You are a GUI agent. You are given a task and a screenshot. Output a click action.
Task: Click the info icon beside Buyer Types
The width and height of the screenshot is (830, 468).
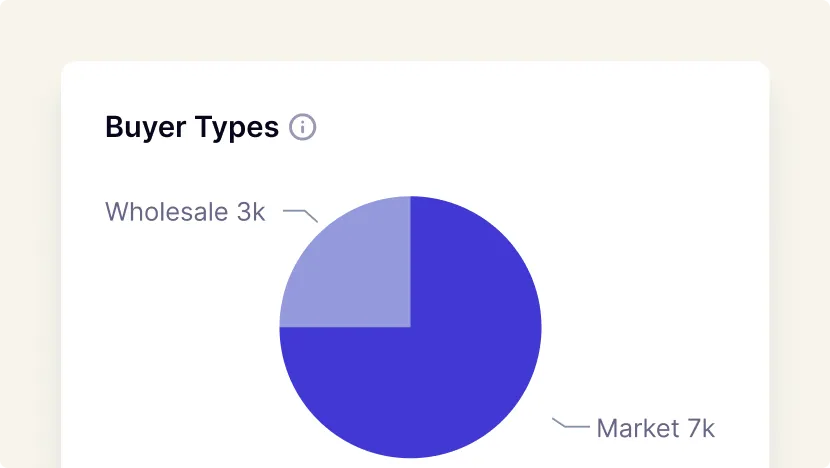(x=303, y=128)
